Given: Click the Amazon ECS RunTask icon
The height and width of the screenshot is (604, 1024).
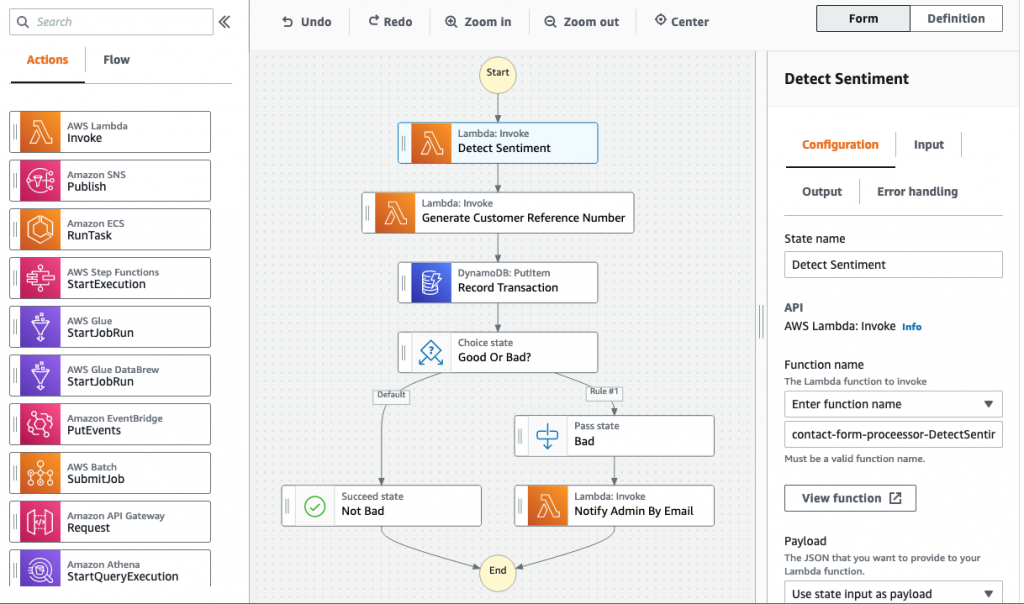Looking at the screenshot, I should [40, 229].
